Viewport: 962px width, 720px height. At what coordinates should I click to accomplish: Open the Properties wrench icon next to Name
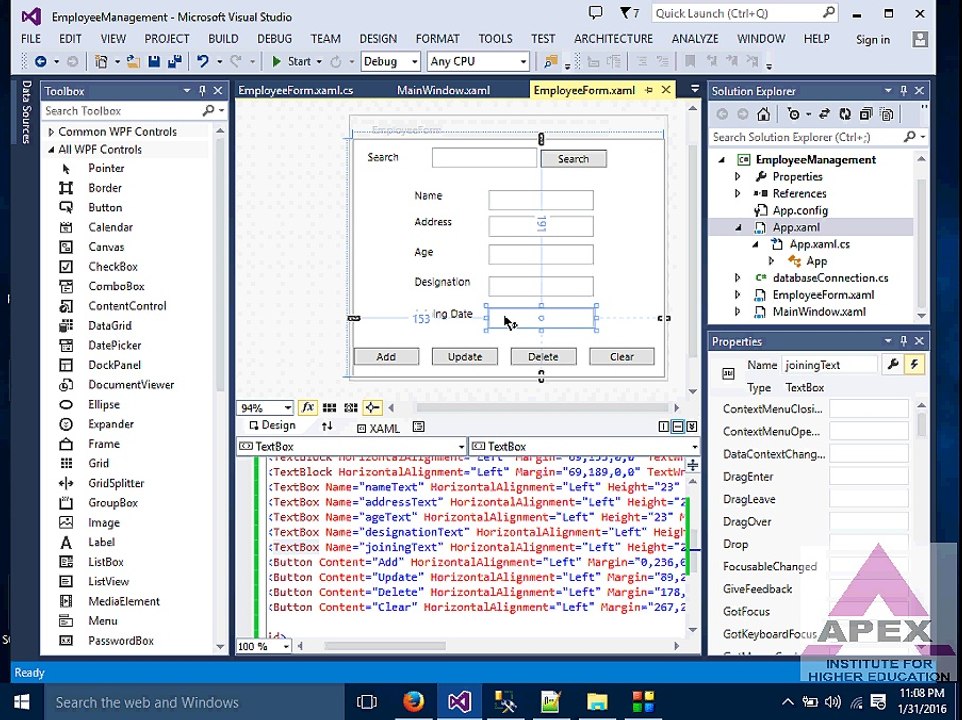pos(893,364)
